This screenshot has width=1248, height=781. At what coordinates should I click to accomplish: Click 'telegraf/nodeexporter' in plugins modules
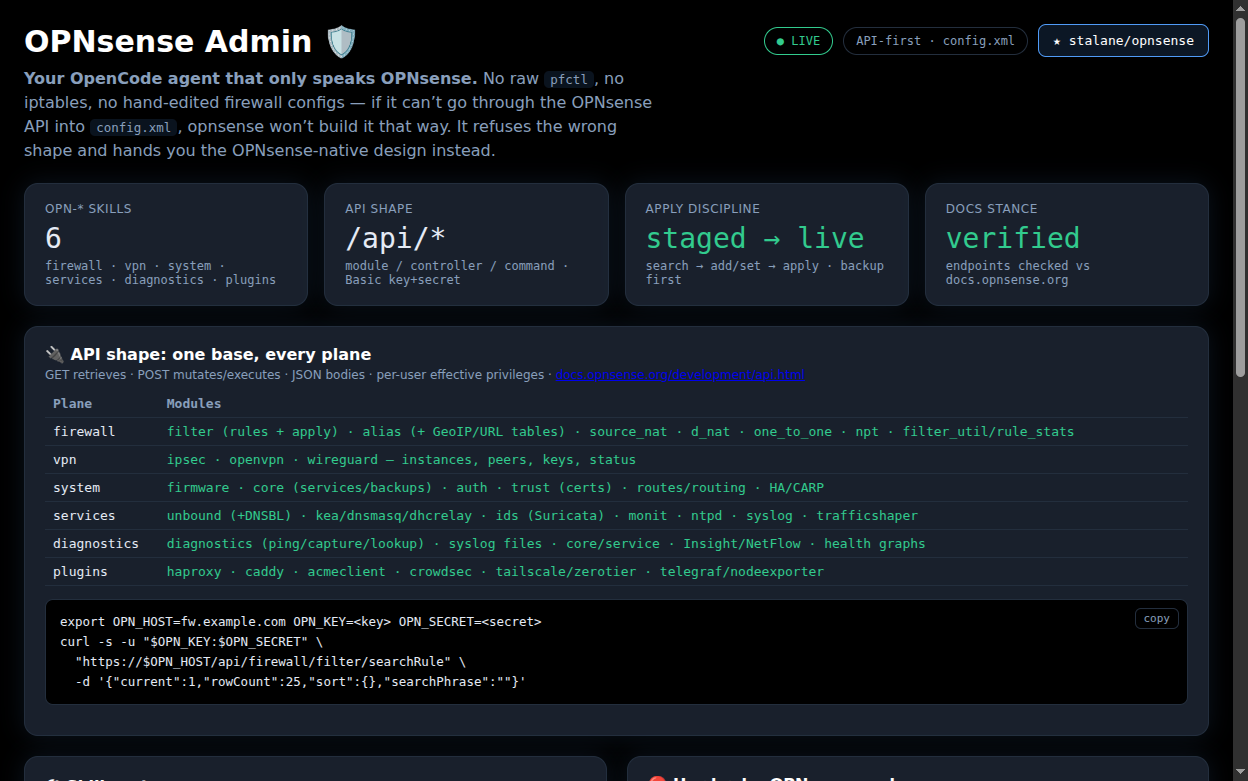pos(741,571)
